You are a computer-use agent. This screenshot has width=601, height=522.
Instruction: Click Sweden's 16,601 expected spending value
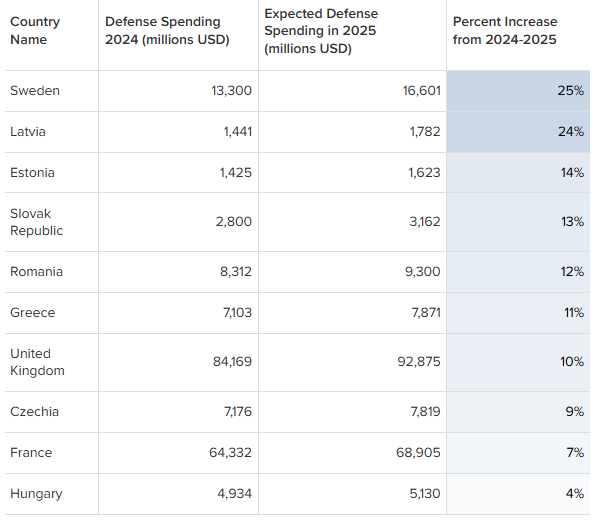coord(421,91)
